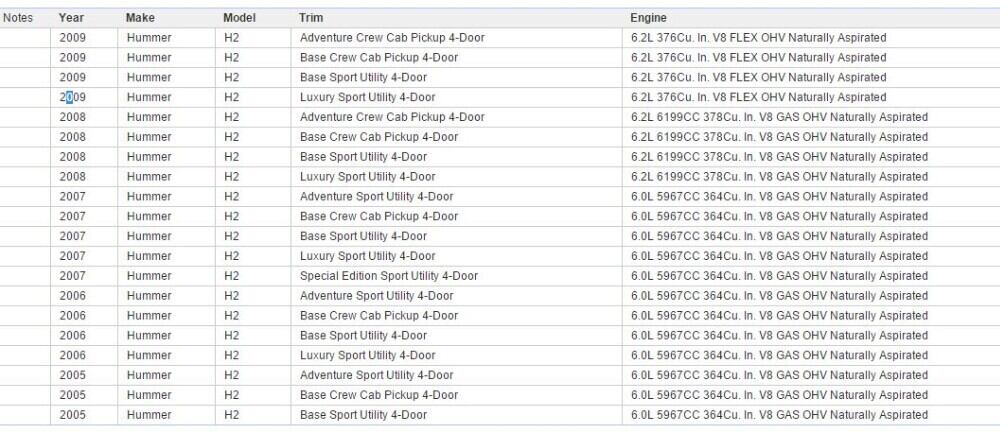Click the Engine column header
The image size is (1000, 433).
point(648,18)
